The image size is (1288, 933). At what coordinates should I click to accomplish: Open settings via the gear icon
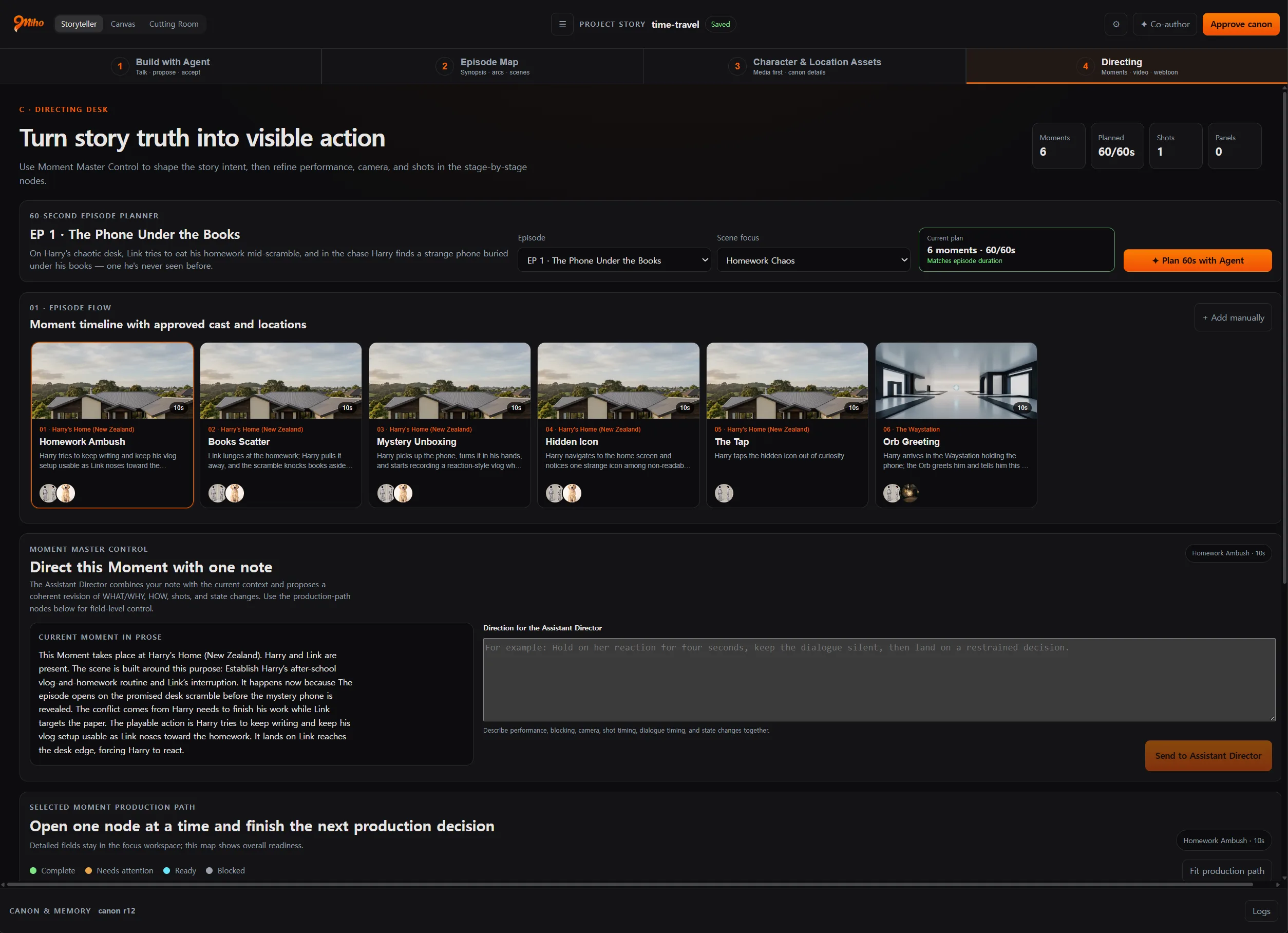pyautogui.click(x=1116, y=24)
